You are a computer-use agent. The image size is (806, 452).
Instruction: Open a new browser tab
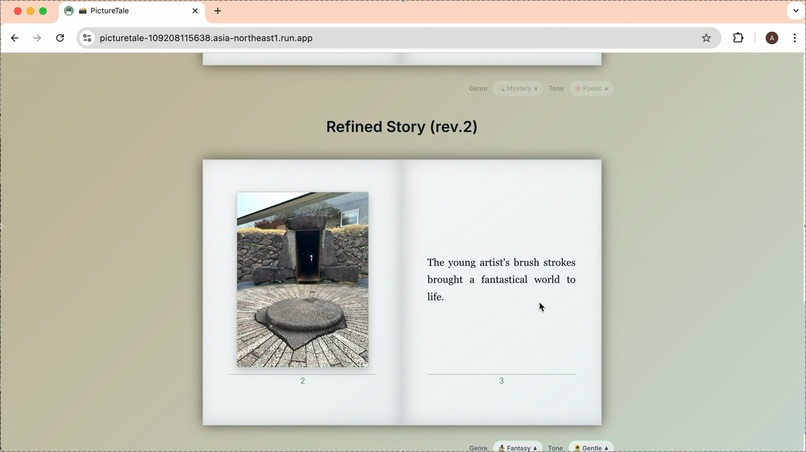218,11
